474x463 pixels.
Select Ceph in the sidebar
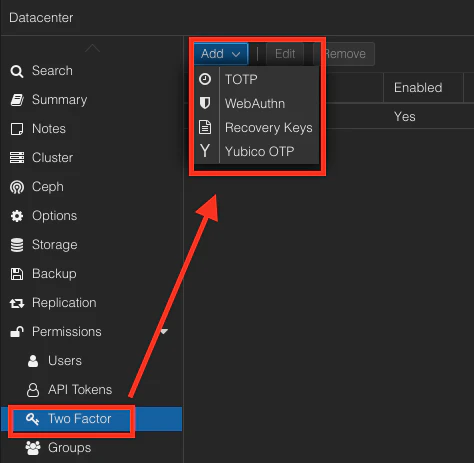(x=91, y=187)
